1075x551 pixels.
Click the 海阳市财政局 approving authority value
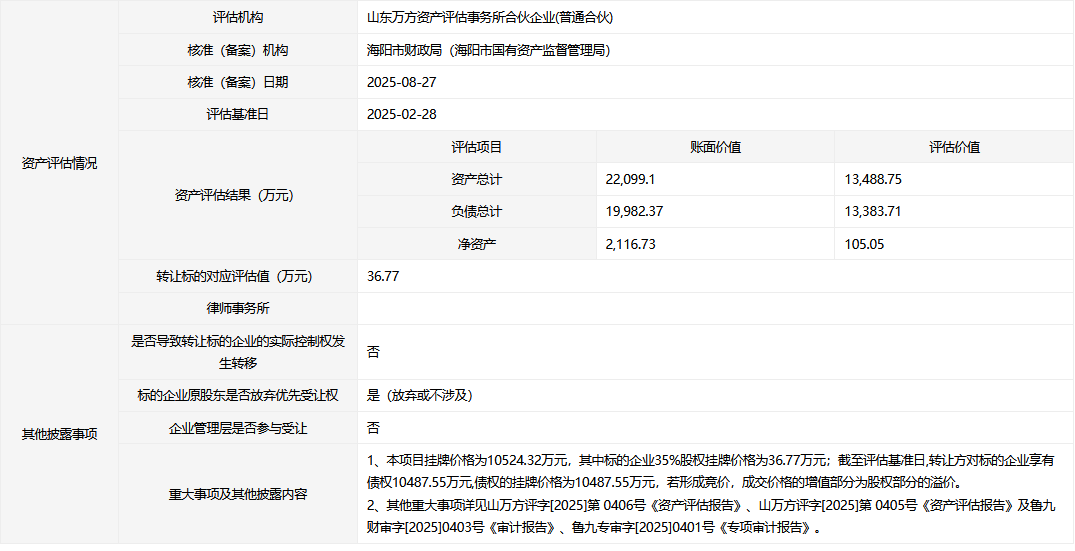tap(488, 50)
